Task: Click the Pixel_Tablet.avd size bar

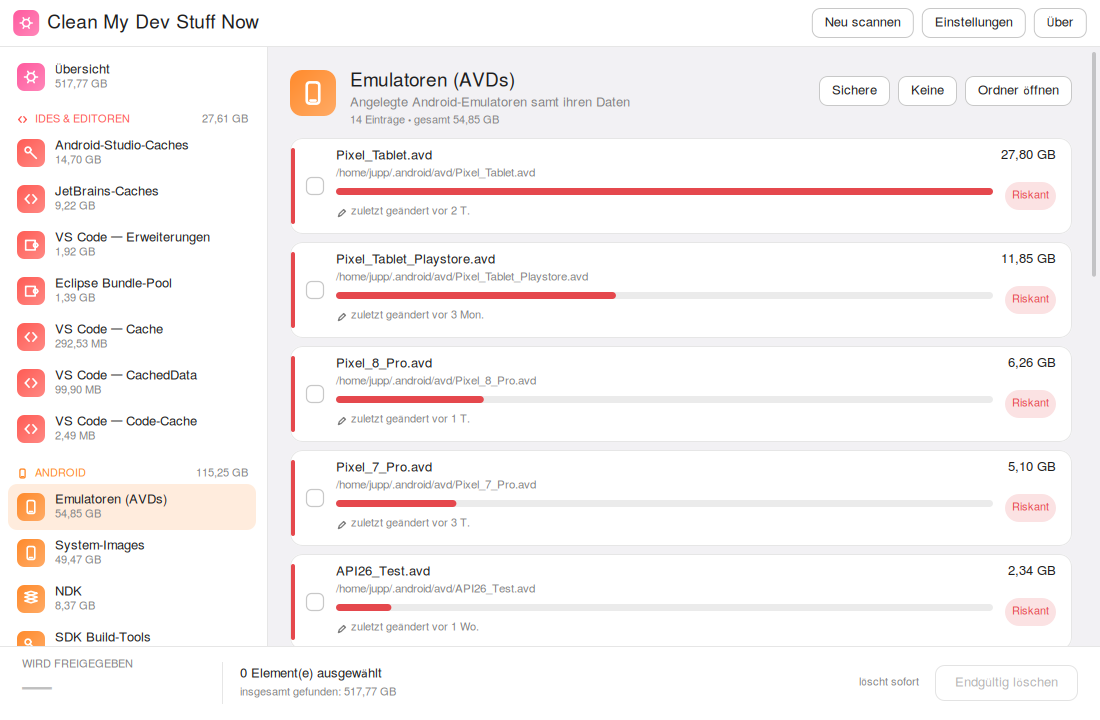Action: click(x=664, y=192)
